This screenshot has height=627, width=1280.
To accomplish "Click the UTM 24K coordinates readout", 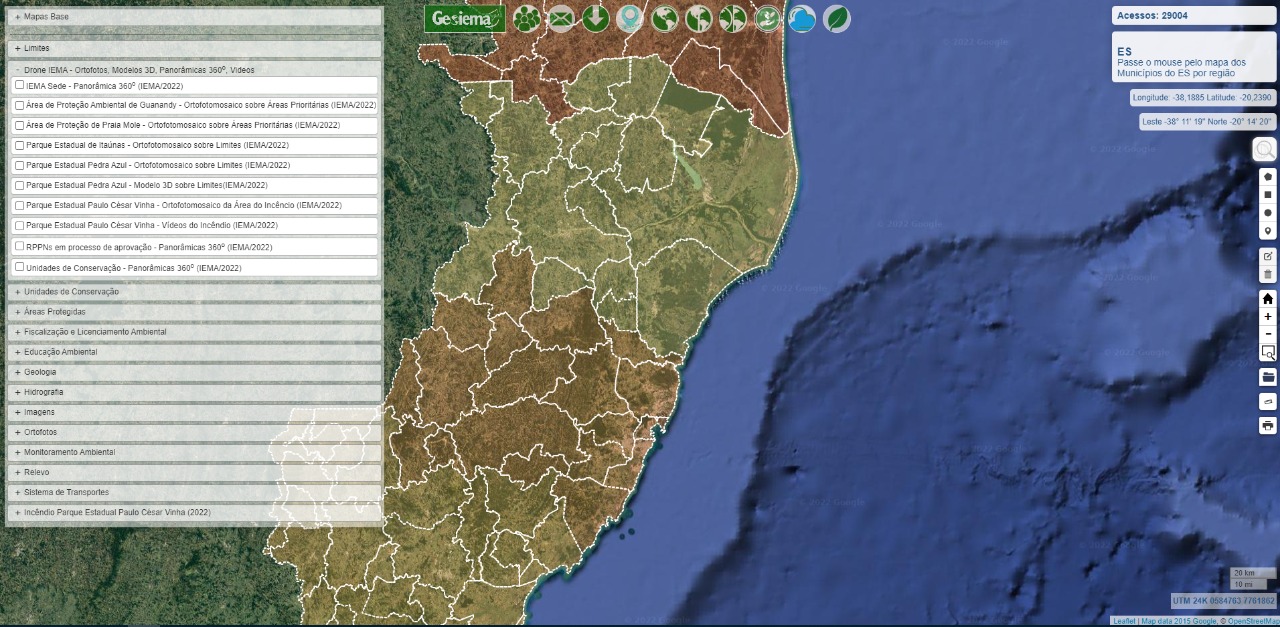I will tap(1223, 601).
